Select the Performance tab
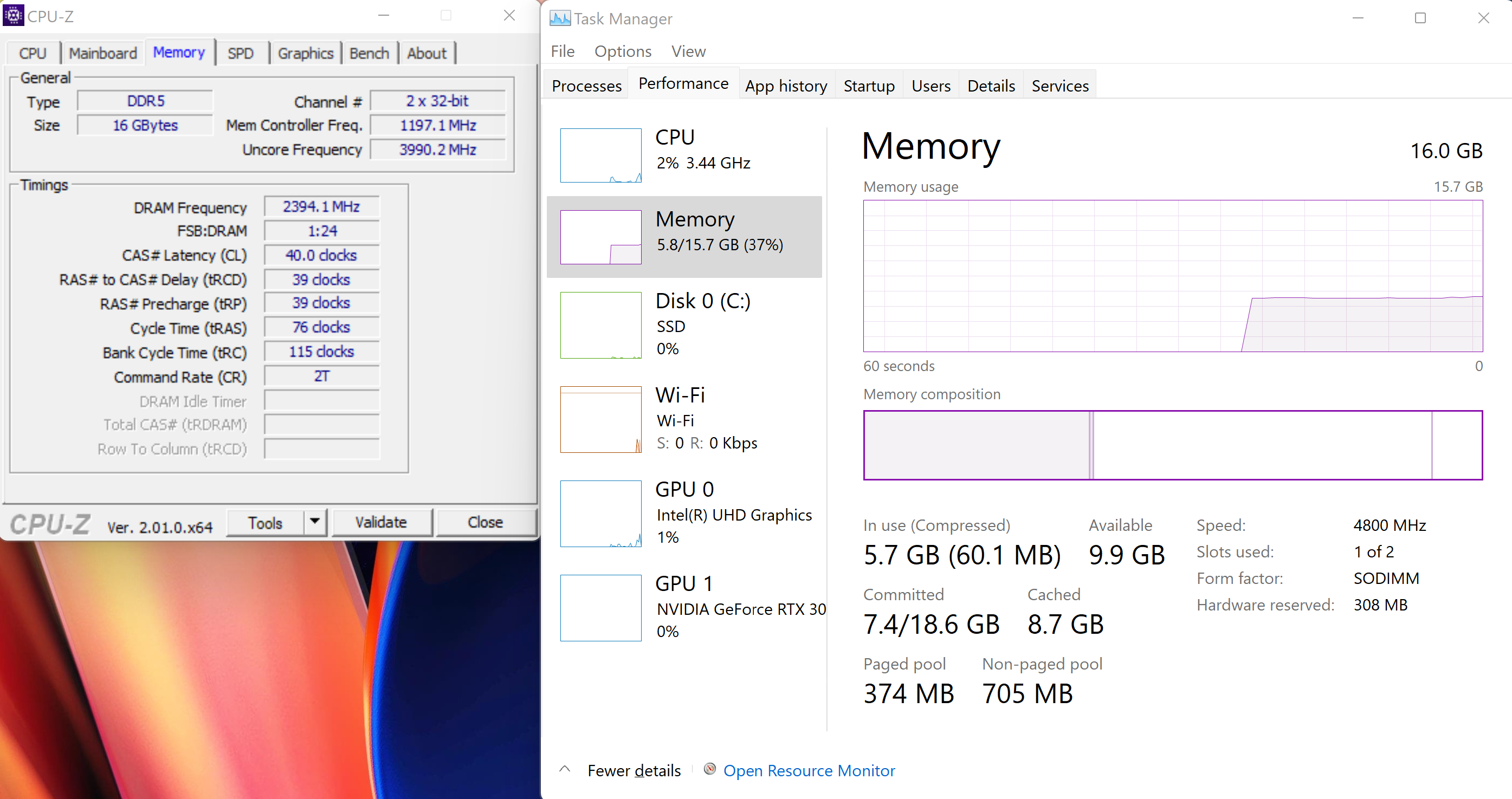The width and height of the screenshot is (1512, 799). point(683,83)
